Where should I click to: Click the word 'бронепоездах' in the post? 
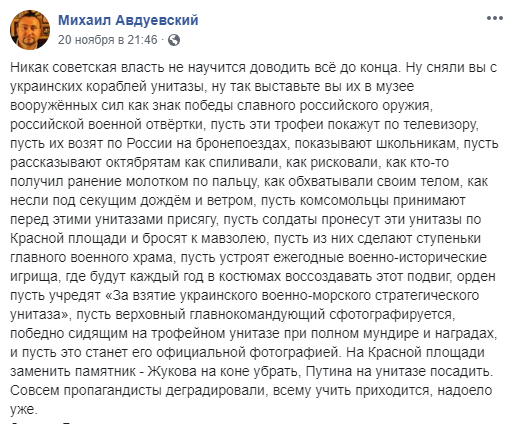pyautogui.click(x=241, y=144)
